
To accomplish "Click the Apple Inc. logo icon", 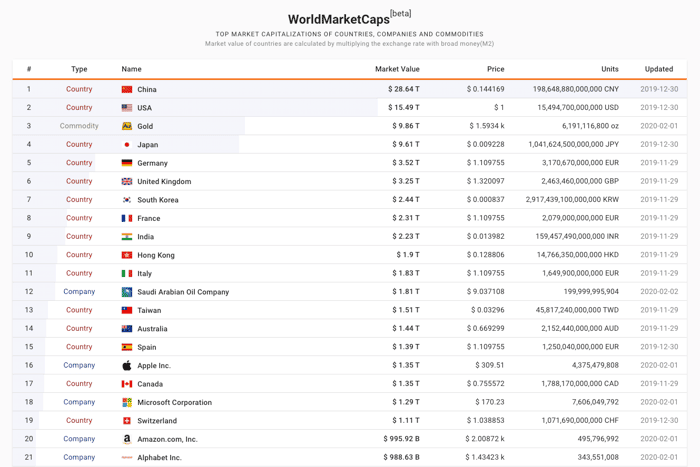I will (x=127, y=366).
